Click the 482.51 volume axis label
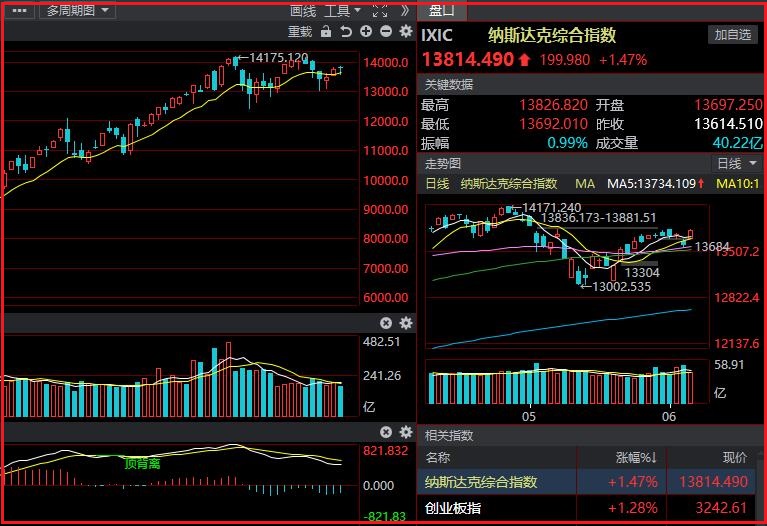This screenshot has height=526, width=767. tap(382, 342)
